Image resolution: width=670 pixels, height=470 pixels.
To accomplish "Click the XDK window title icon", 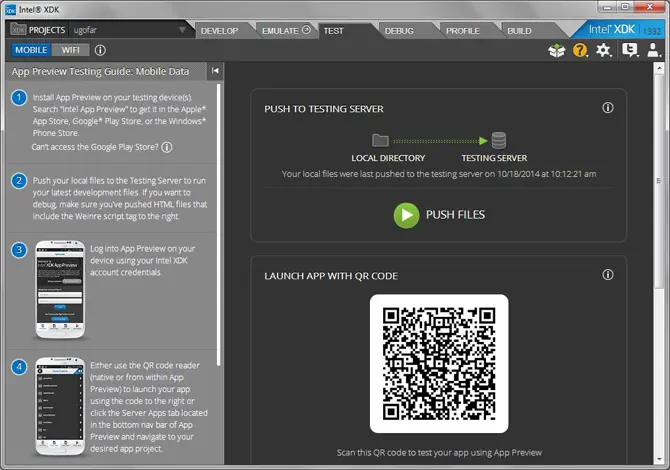I will [x=10, y=9].
